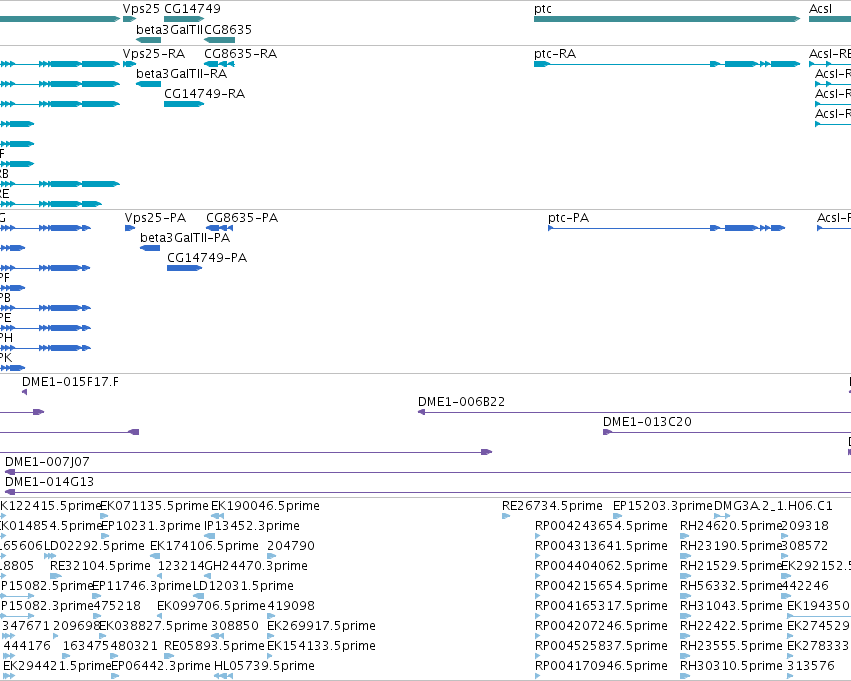Select the RH22422.5prime EST label
This screenshot has height=681, width=851.
pyautogui.click(x=731, y=626)
